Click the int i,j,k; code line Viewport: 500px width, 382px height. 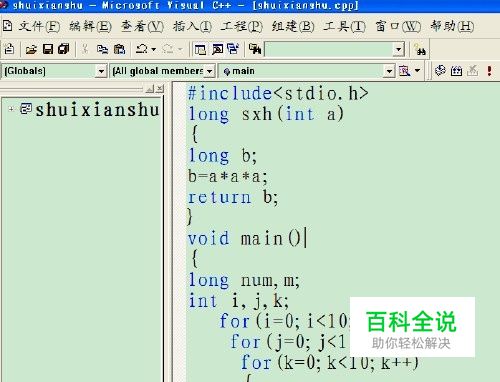click(x=239, y=301)
